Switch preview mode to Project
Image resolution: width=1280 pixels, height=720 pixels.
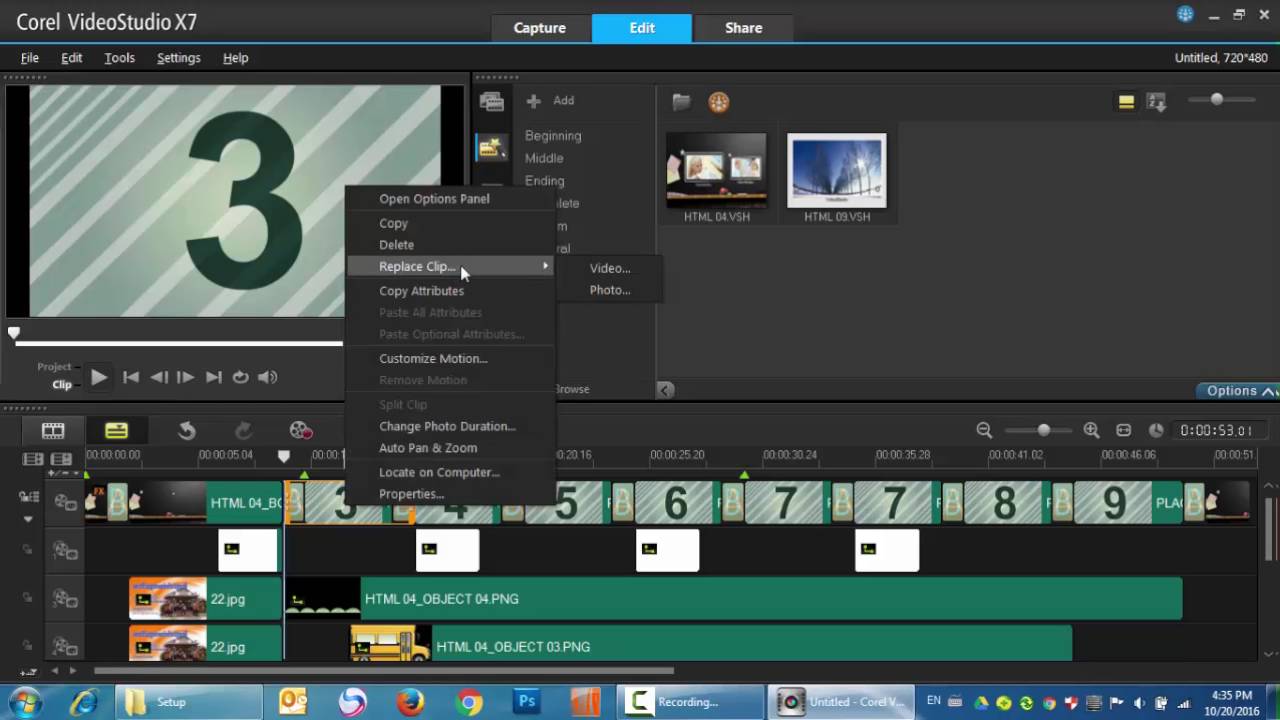(x=55, y=367)
